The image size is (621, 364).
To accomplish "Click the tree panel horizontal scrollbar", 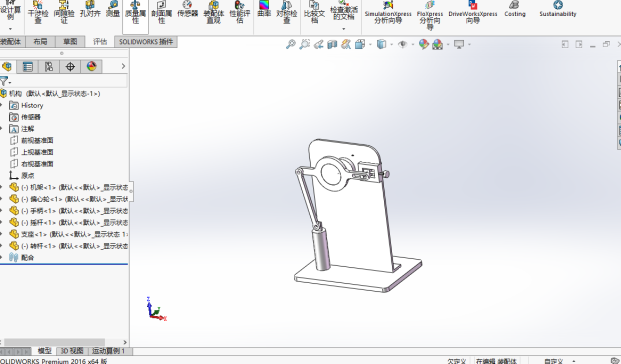I will point(54,342).
